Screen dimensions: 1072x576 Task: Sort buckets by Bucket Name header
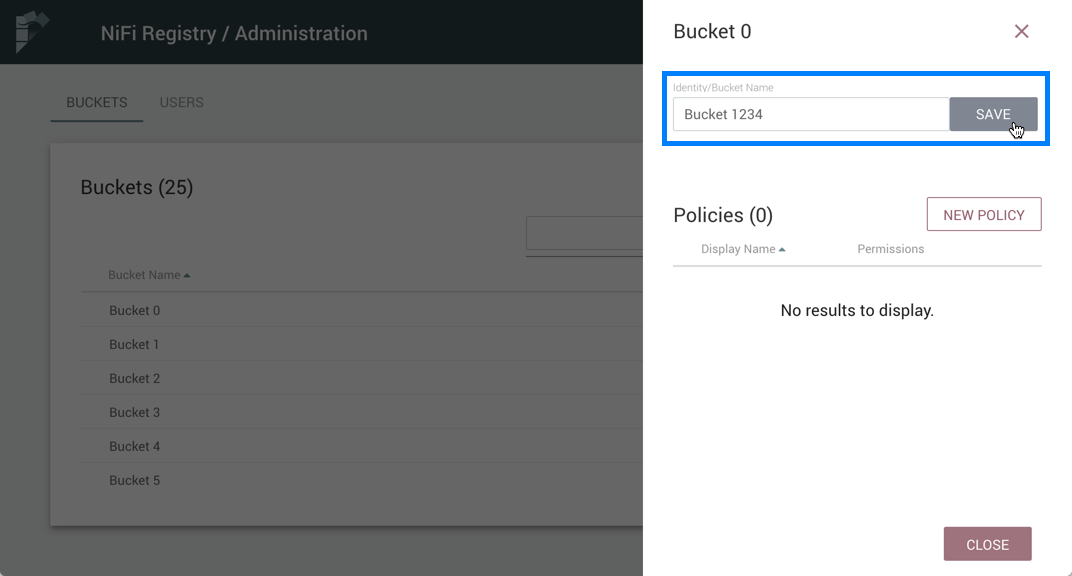click(x=148, y=275)
